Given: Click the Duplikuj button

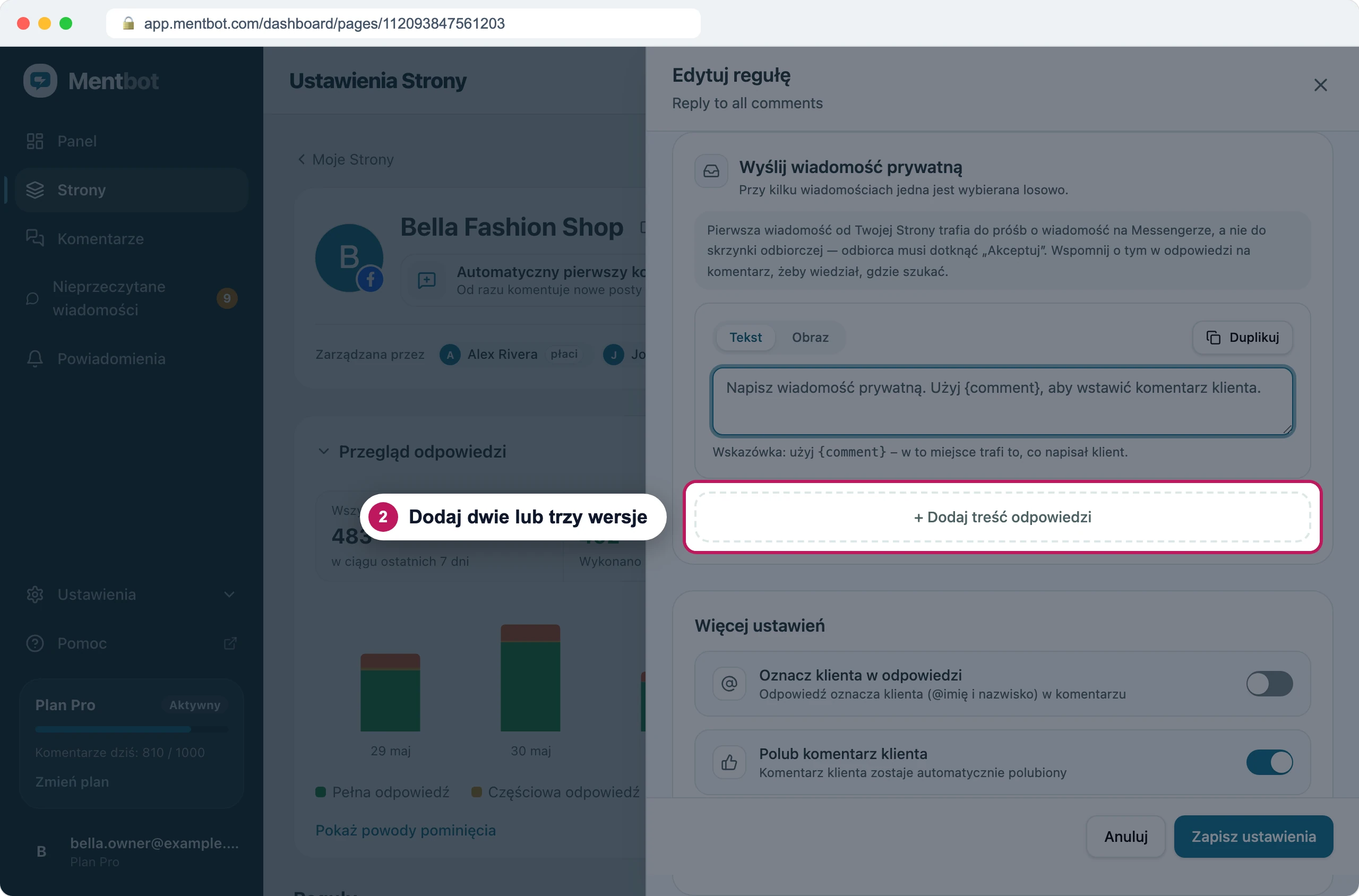Looking at the screenshot, I should point(1242,337).
